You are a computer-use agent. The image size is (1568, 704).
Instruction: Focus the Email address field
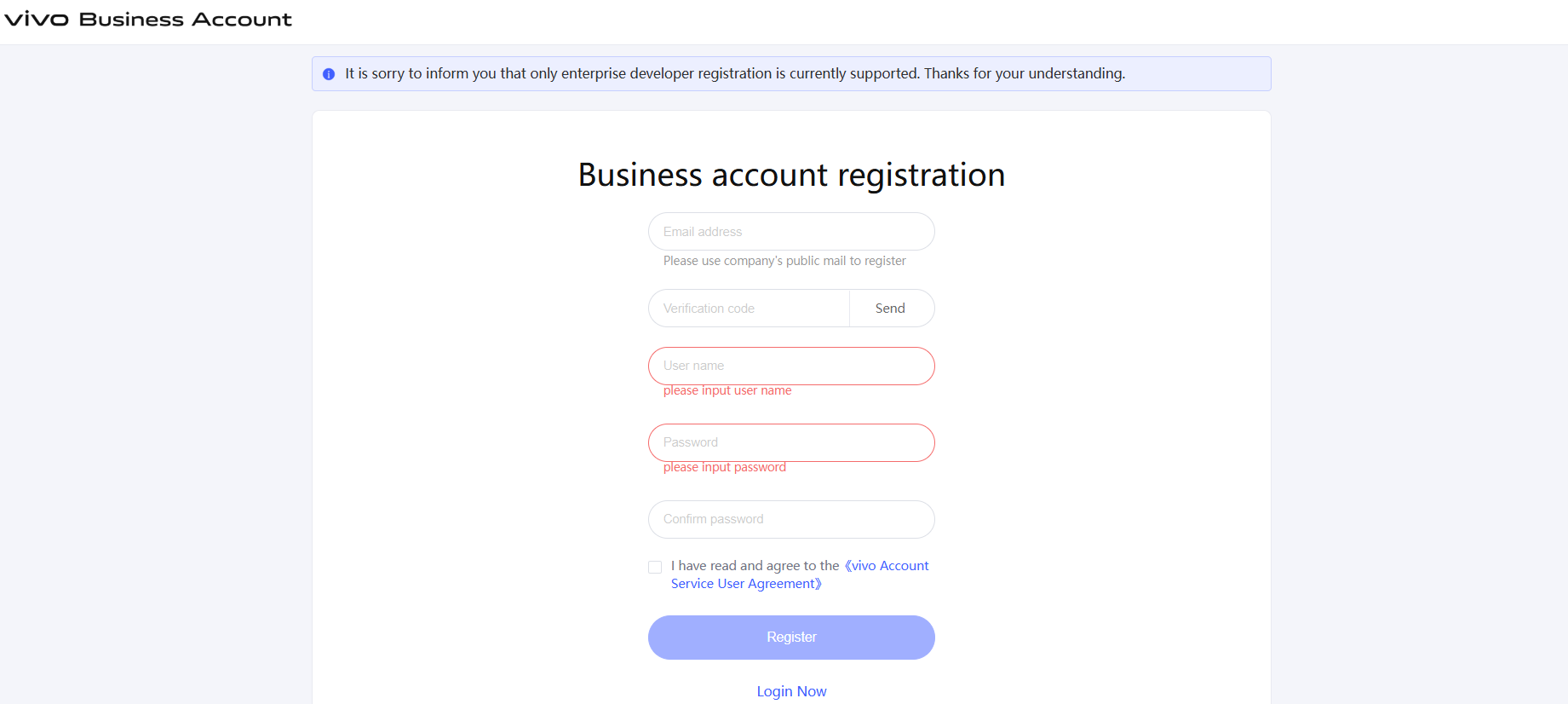[x=790, y=232]
